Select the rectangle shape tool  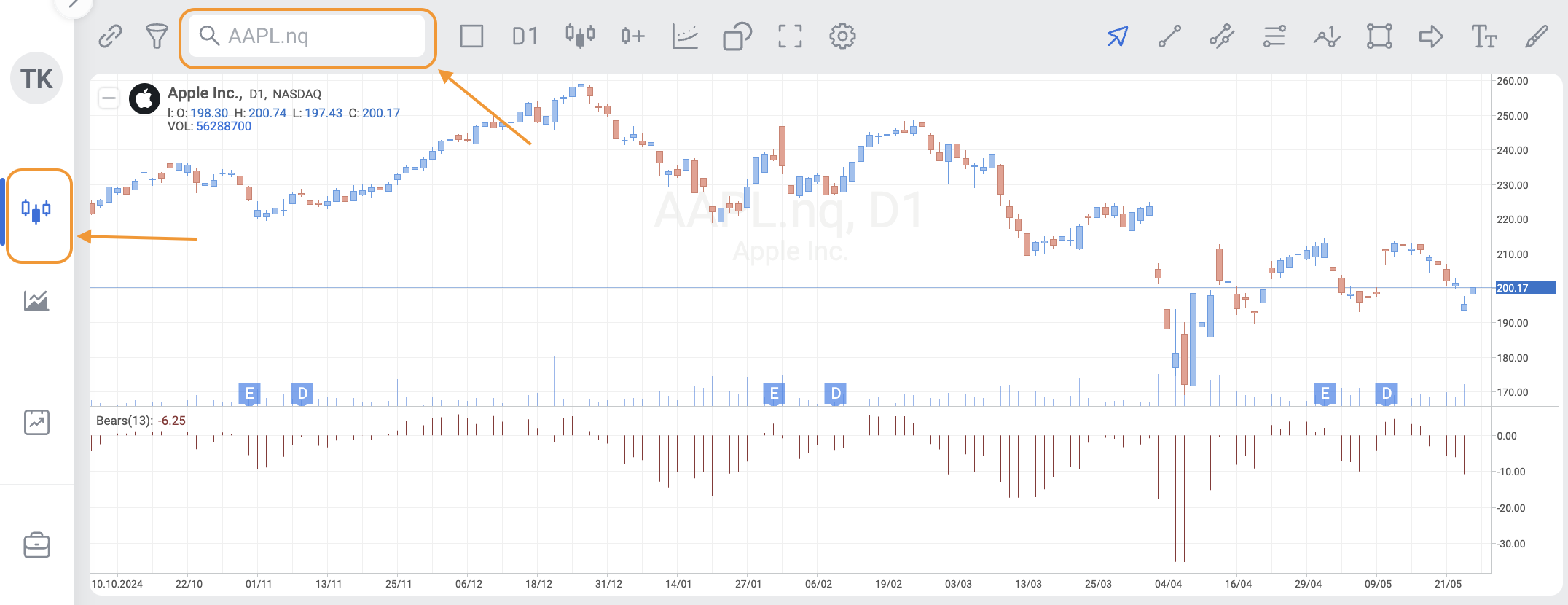point(1379,36)
